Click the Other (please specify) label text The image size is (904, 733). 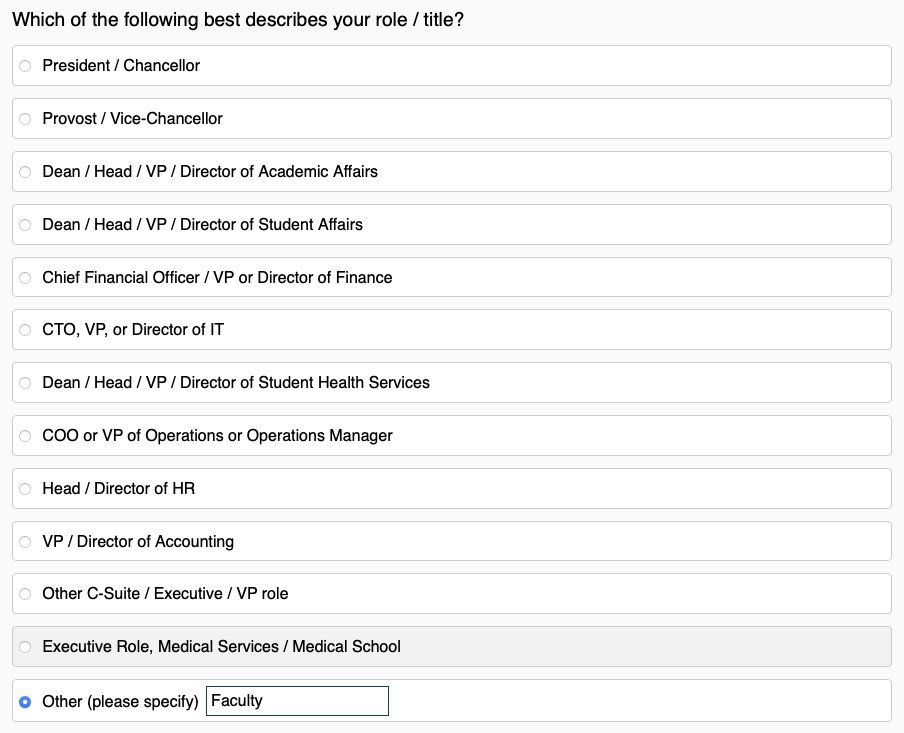point(120,702)
